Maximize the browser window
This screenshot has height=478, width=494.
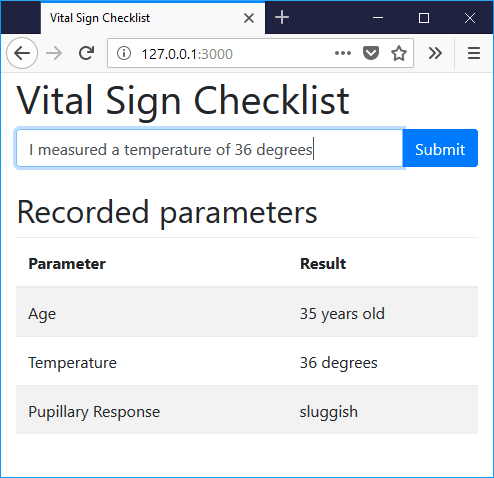point(424,18)
